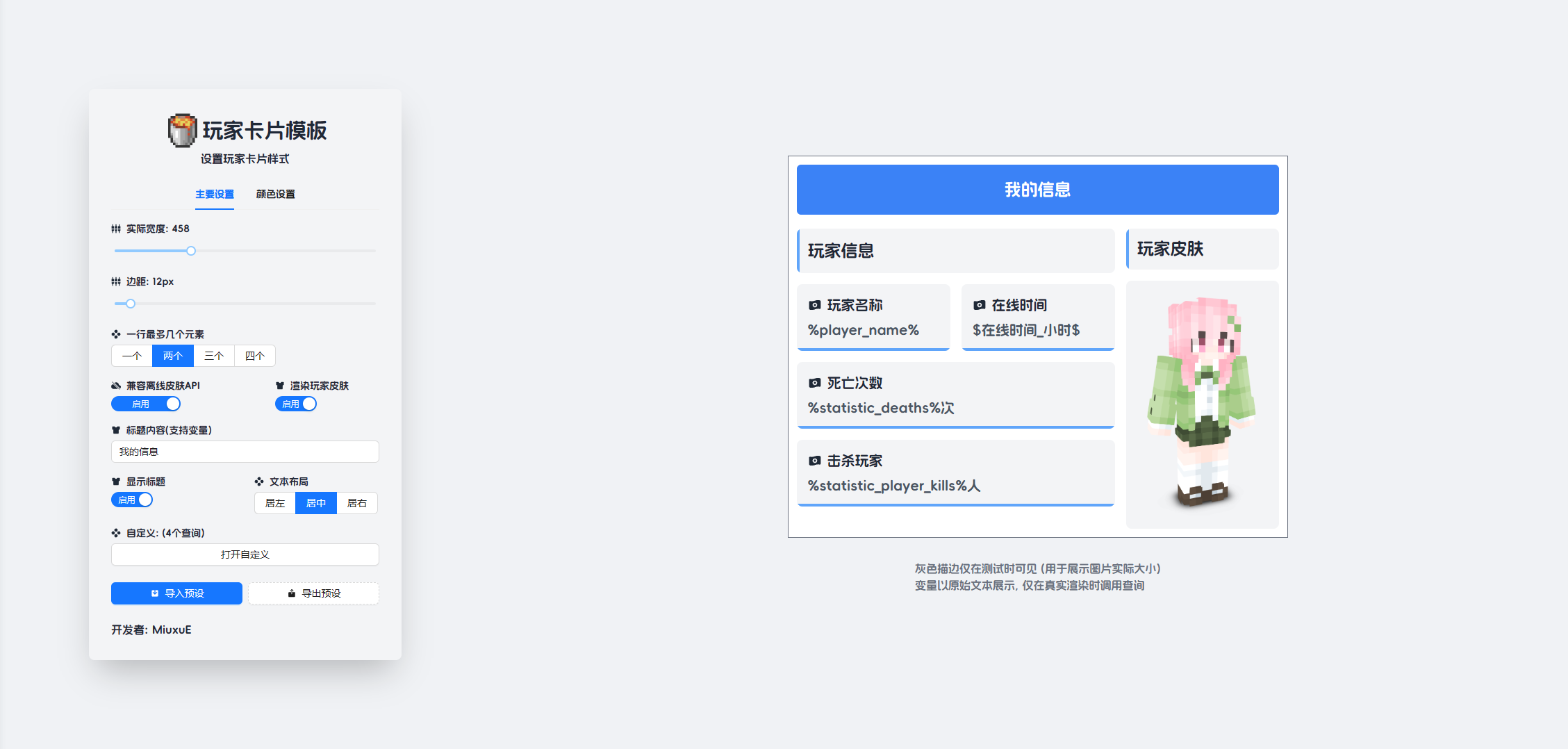Click the icon next to 玩家名称 in card
1568x749 pixels.
click(x=815, y=305)
